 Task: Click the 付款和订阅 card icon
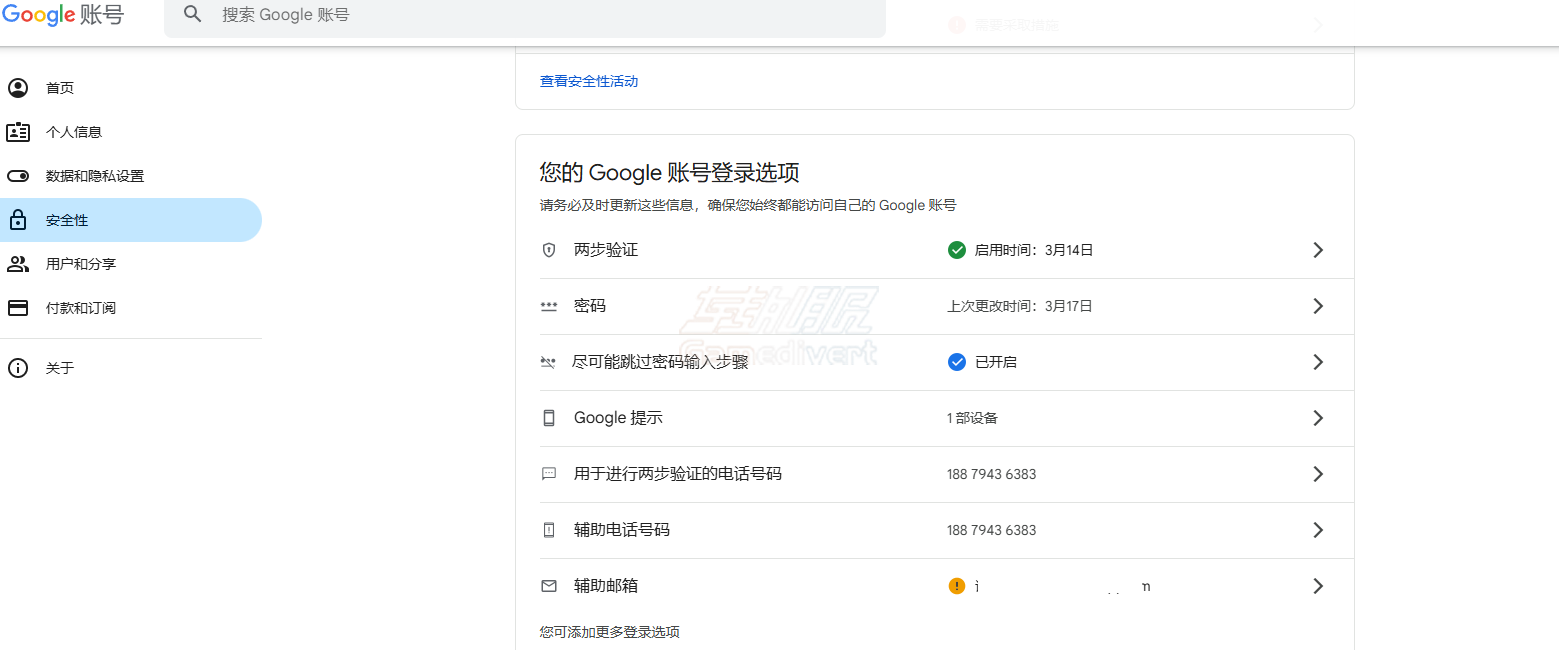[x=18, y=308]
